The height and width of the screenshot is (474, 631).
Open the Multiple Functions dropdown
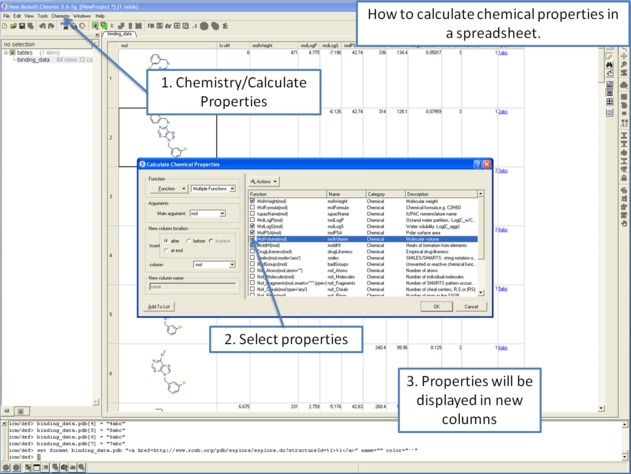point(214,188)
